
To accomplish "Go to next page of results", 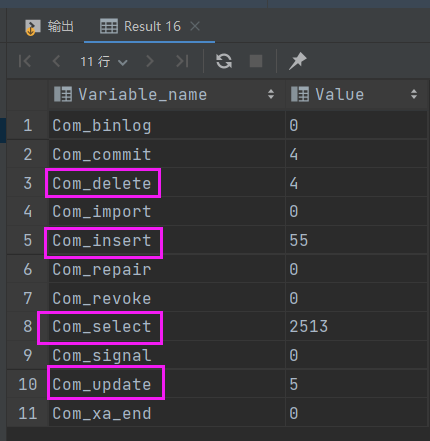I will pyautogui.click(x=150, y=61).
